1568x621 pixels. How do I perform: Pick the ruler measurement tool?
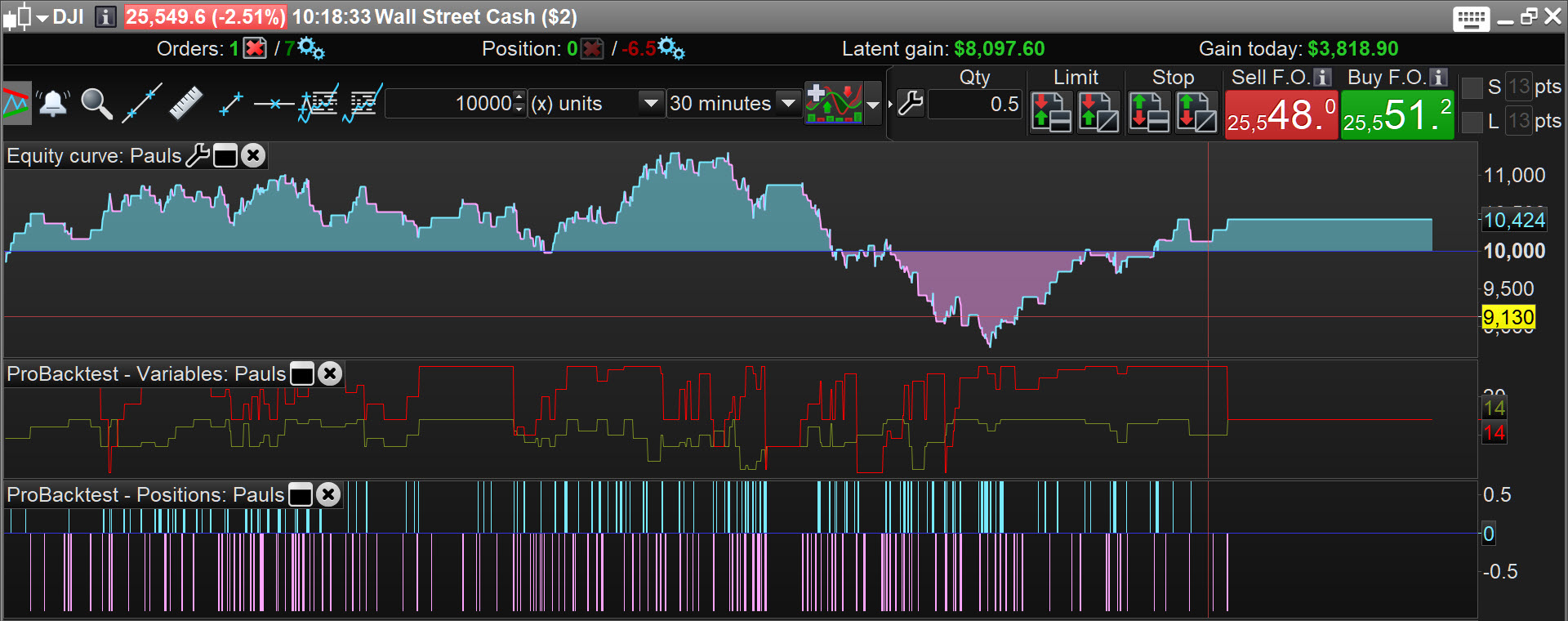[x=185, y=104]
